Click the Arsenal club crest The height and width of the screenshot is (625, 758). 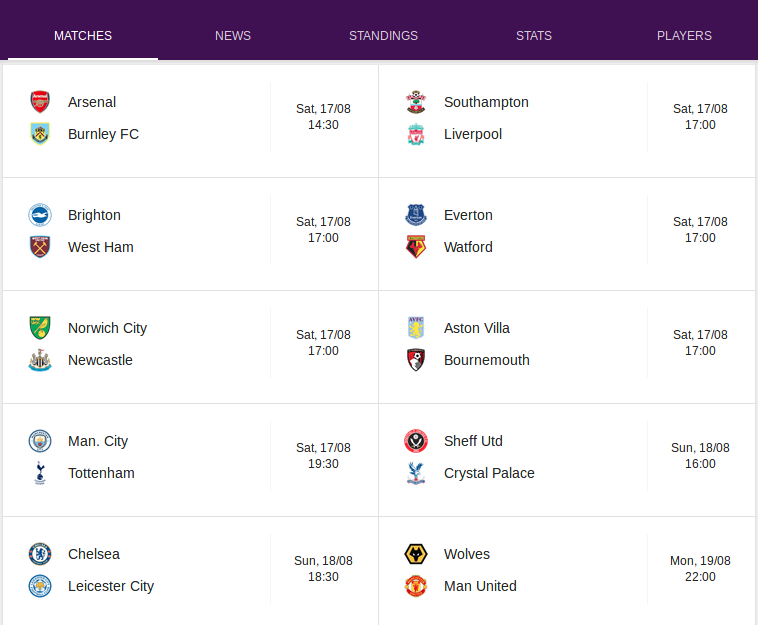(x=40, y=102)
